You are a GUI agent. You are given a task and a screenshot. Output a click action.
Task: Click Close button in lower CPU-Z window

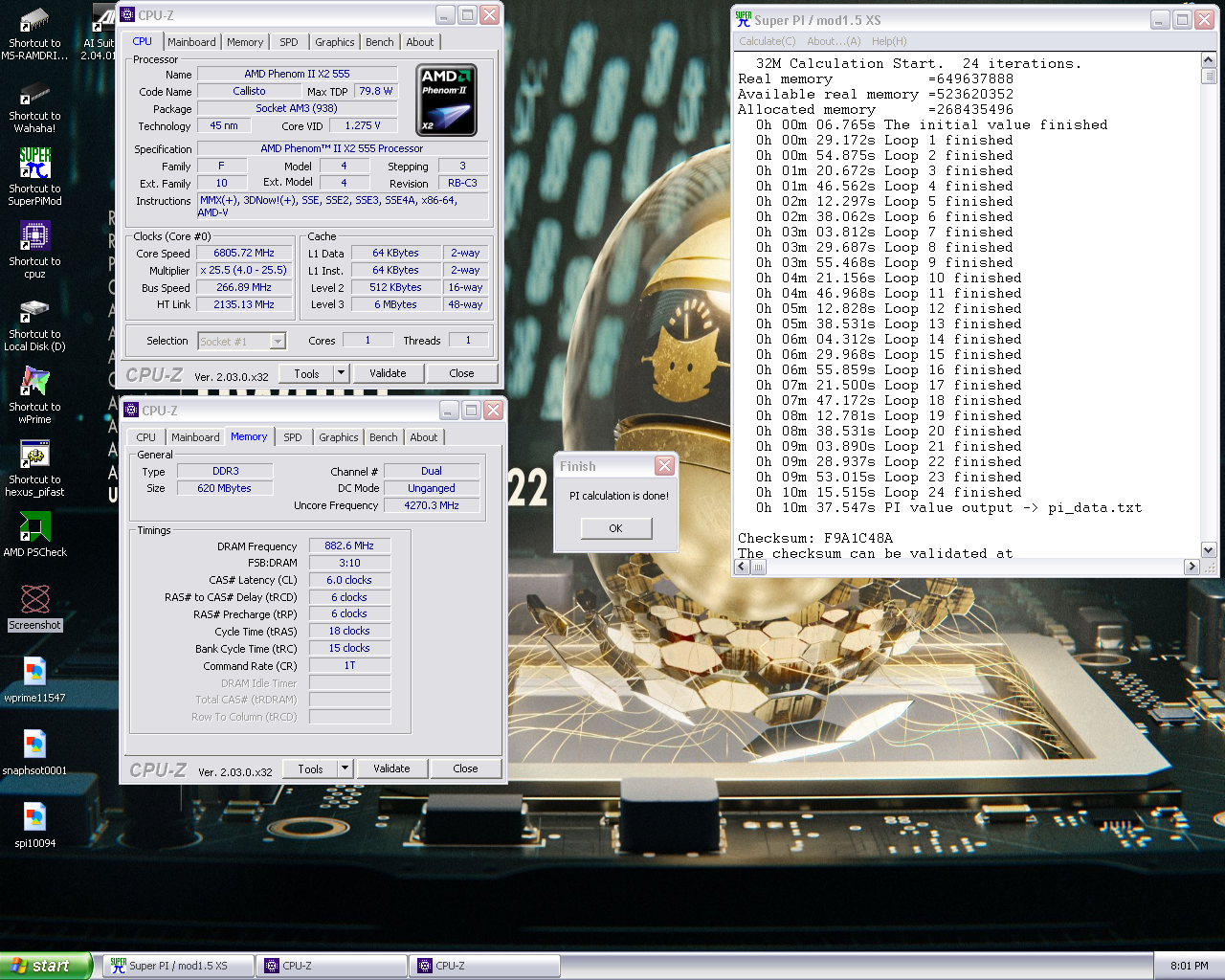465,768
